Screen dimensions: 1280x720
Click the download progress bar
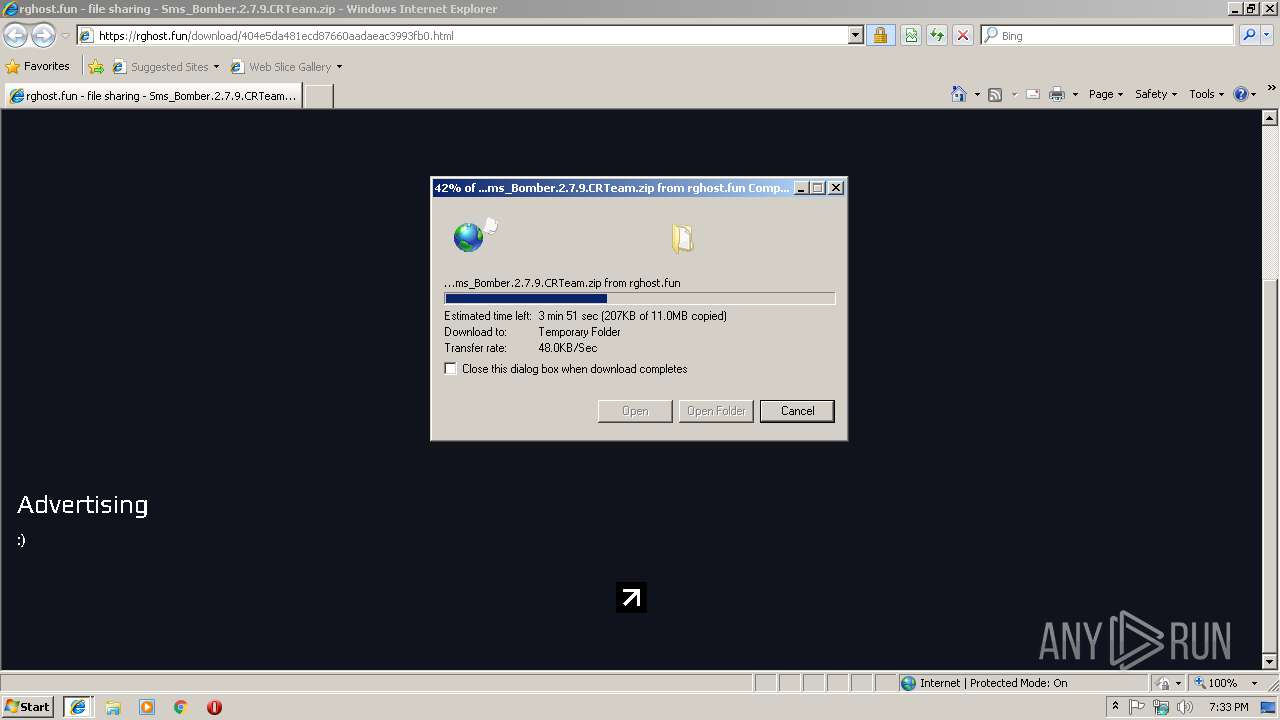(x=640, y=298)
